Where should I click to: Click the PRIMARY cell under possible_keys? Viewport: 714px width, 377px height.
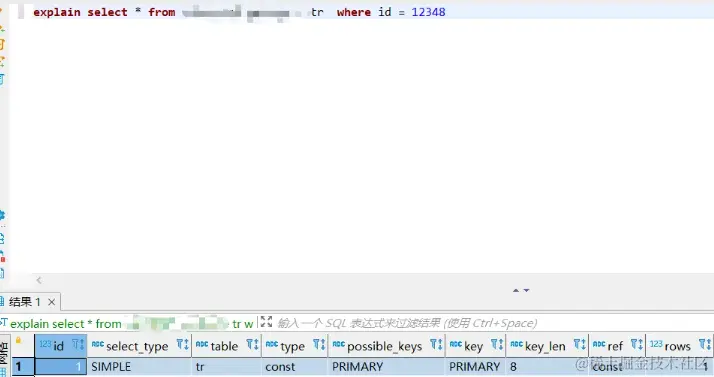[x=386, y=367]
